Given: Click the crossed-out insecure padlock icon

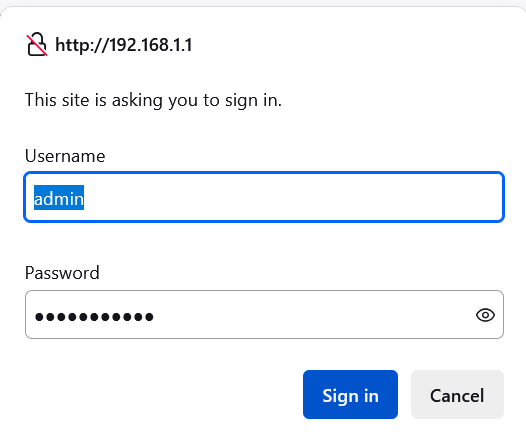Looking at the screenshot, I should click(37, 44).
